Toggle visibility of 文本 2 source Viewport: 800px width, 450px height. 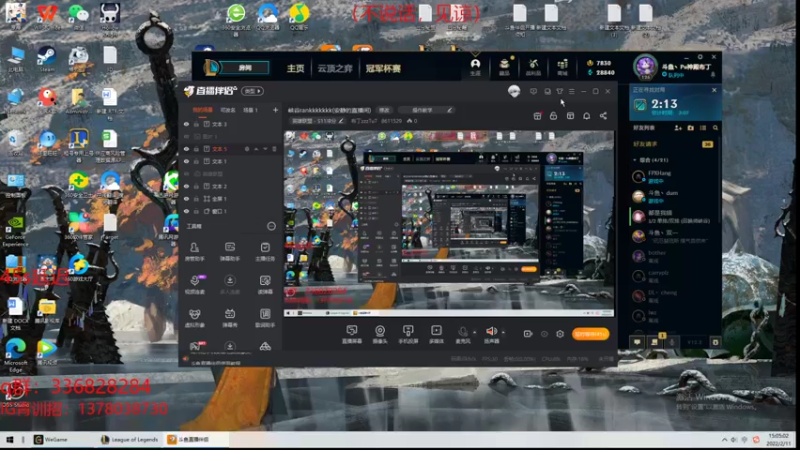click(x=186, y=186)
